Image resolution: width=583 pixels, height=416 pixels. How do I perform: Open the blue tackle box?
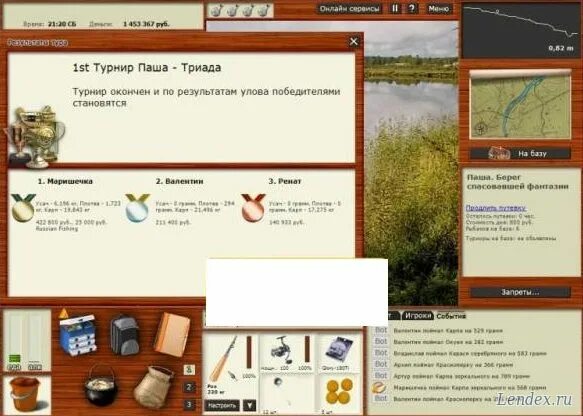click(x=77, y=334)
